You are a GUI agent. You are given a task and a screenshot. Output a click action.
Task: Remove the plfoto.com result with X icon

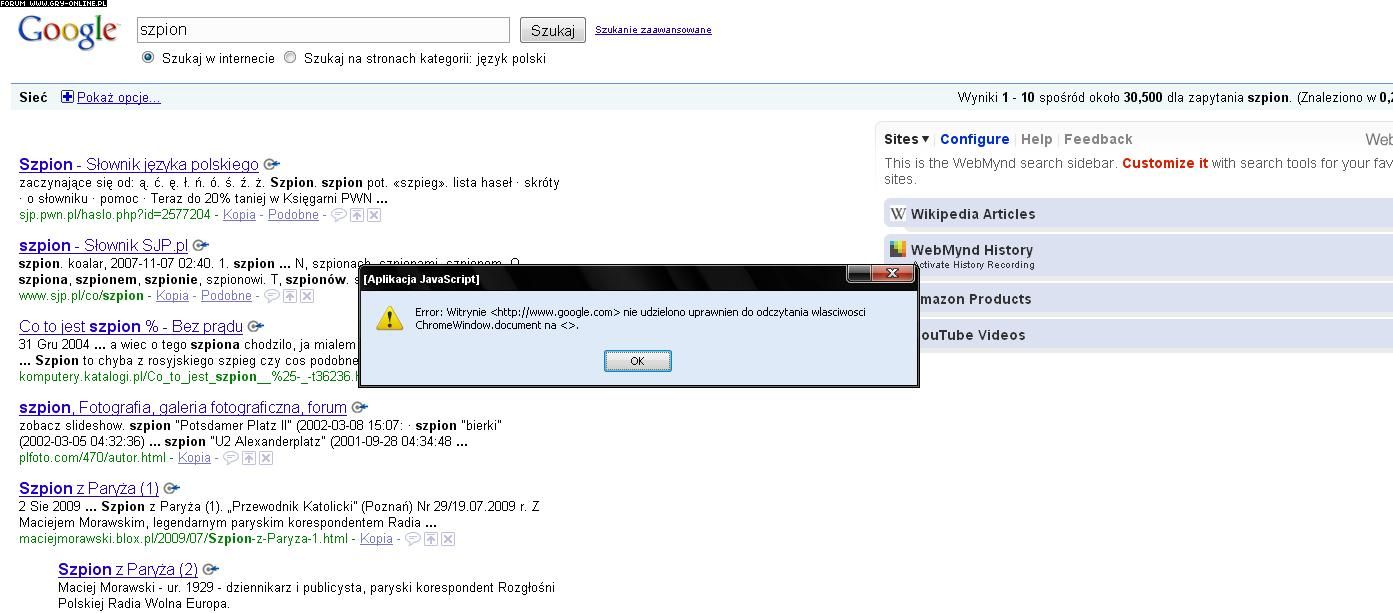266,458
